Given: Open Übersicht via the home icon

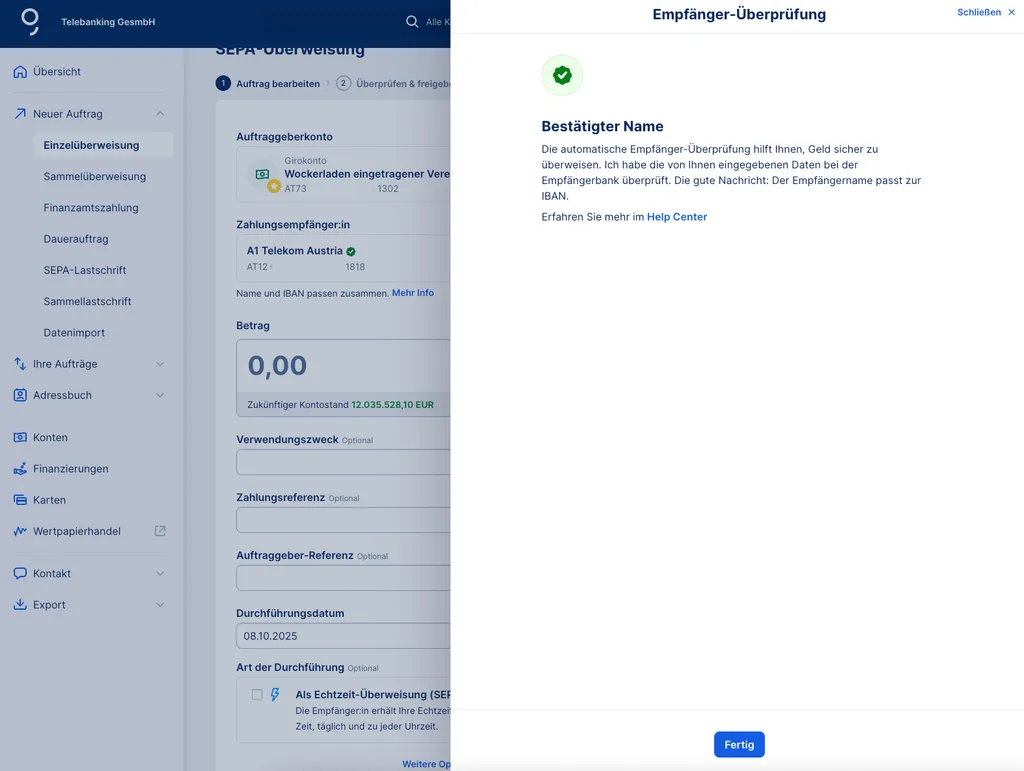Looking at the screenshot, I should pyautogui.click(x=20, y=72).
